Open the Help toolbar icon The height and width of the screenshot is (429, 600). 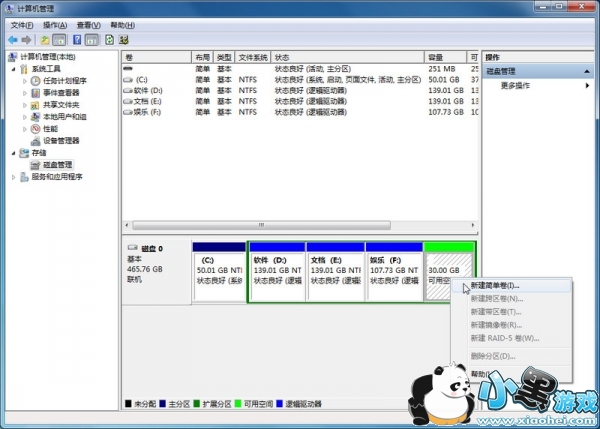coord(77,40)
